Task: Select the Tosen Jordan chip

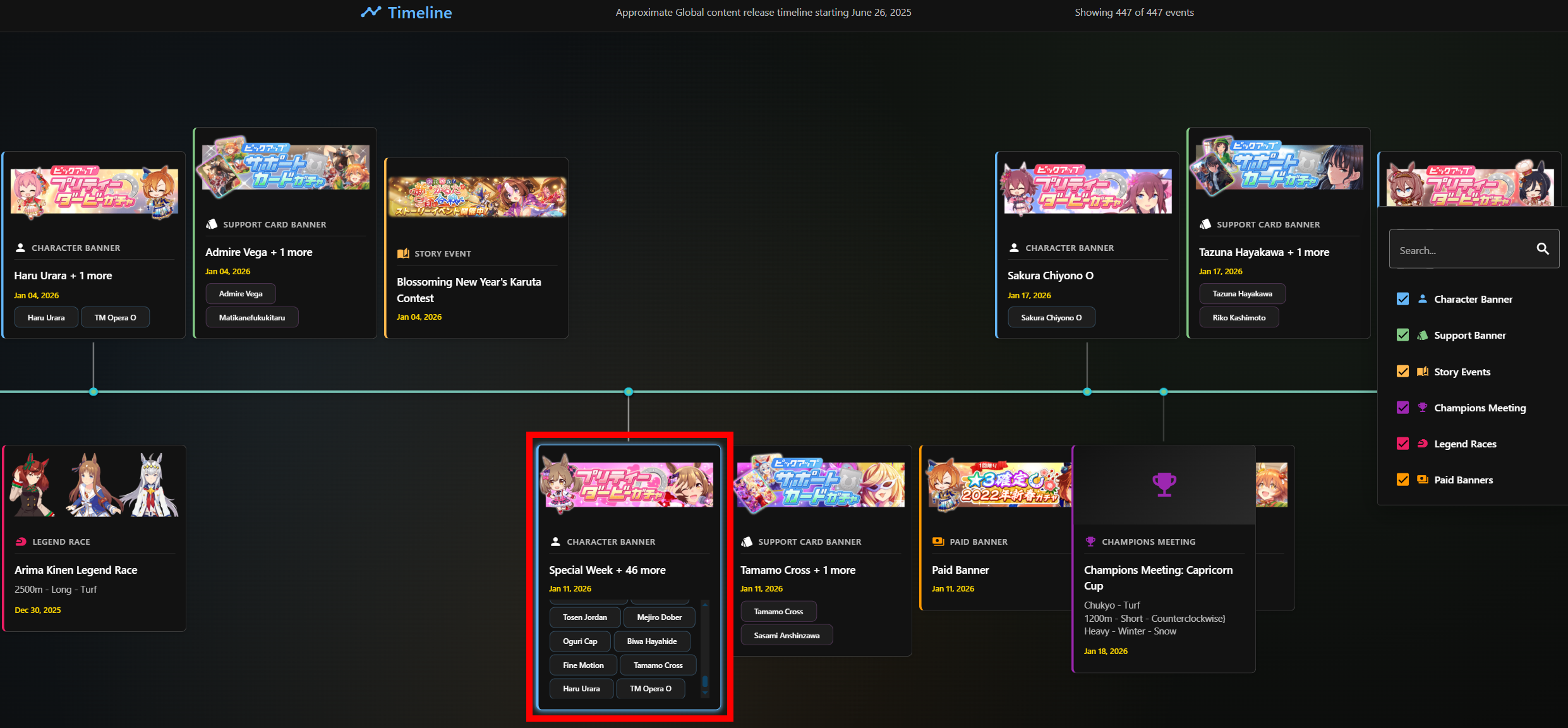Action: click(x=585, y=617)
